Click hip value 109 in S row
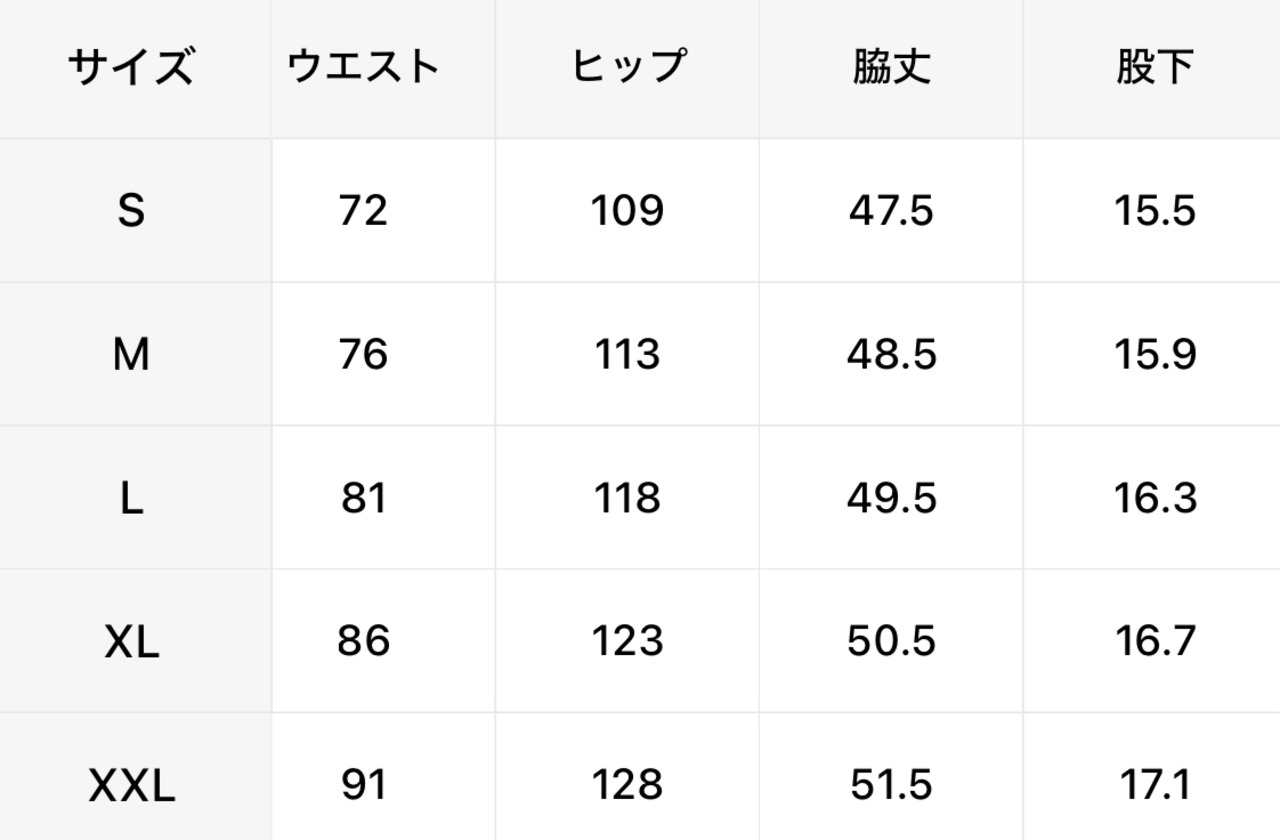This screenshot has width=1280, height=840. (x=627, y=211)
